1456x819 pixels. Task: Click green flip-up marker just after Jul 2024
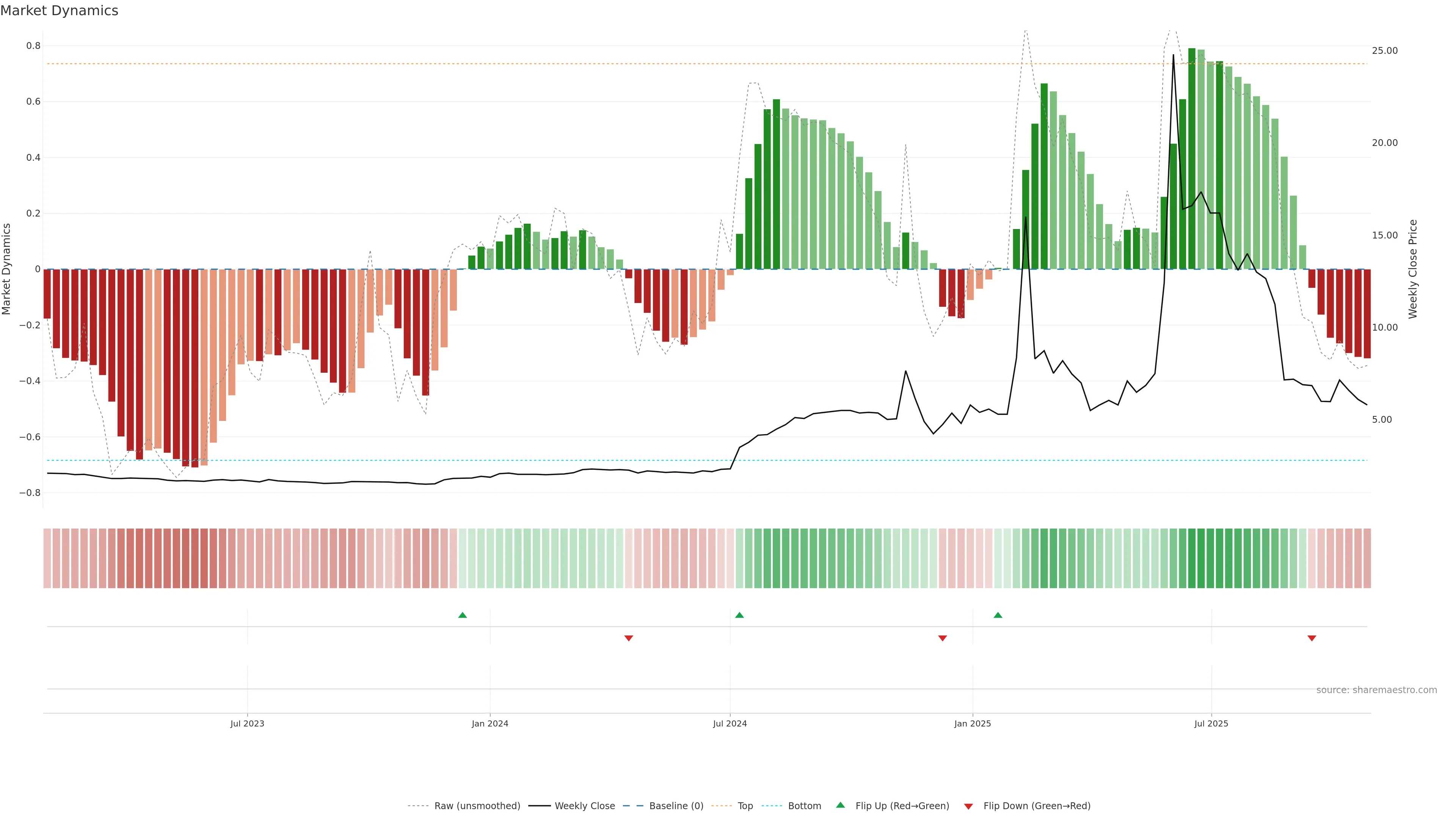[x=739, y=615]
